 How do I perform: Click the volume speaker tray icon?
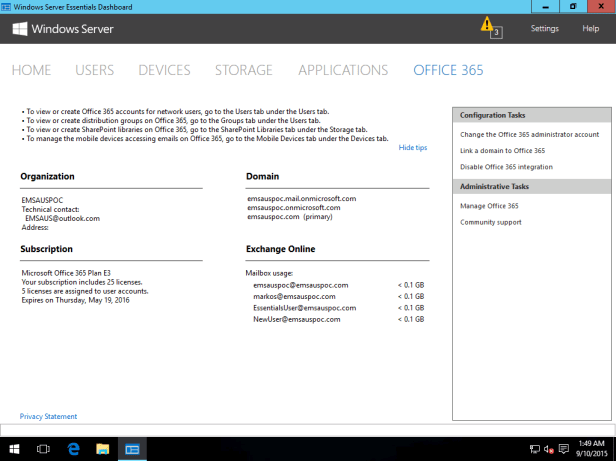pos(549,450)
